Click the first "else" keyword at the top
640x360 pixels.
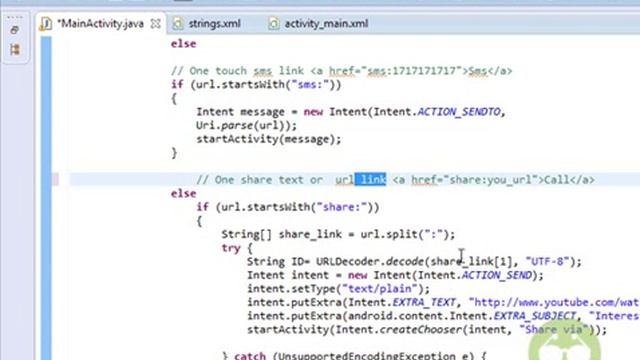183,44
